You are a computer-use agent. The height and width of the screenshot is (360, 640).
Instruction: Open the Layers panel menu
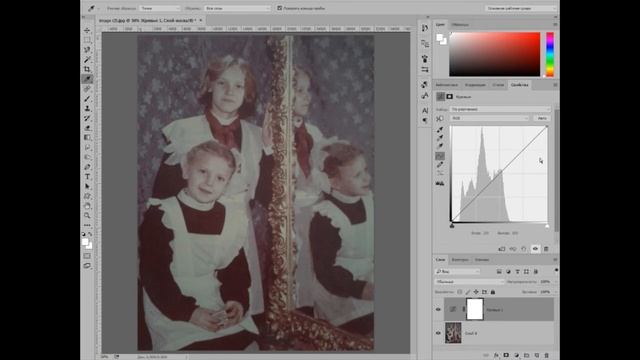555,260
